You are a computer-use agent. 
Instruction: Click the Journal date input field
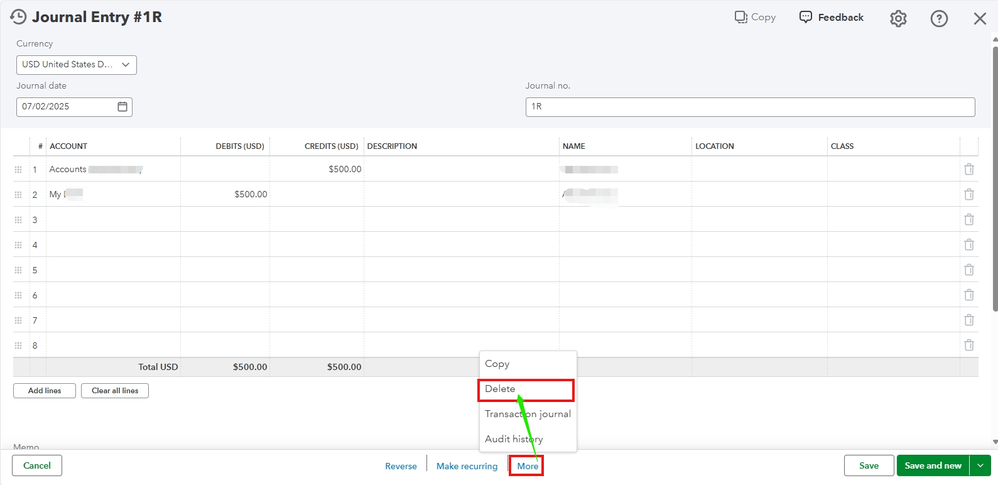point(74,106)
